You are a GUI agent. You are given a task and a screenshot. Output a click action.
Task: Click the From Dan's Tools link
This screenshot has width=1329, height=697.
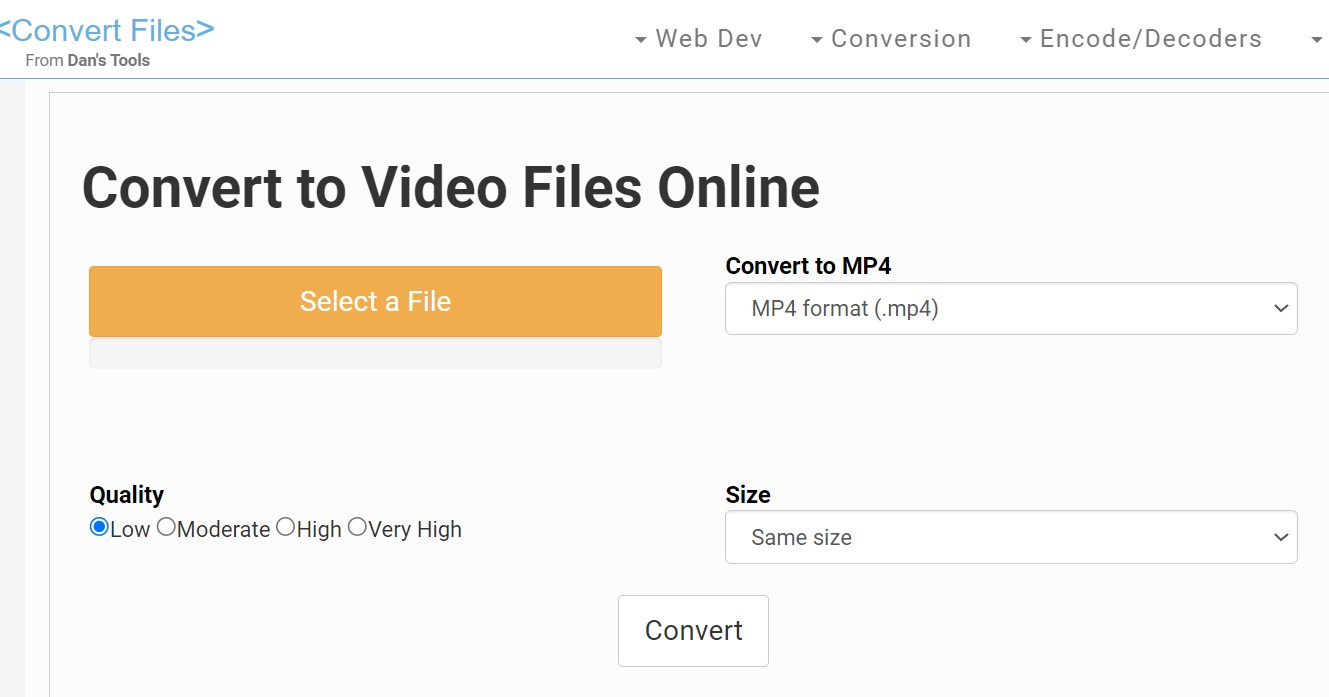pyautogui.click(x=88, y=60)
